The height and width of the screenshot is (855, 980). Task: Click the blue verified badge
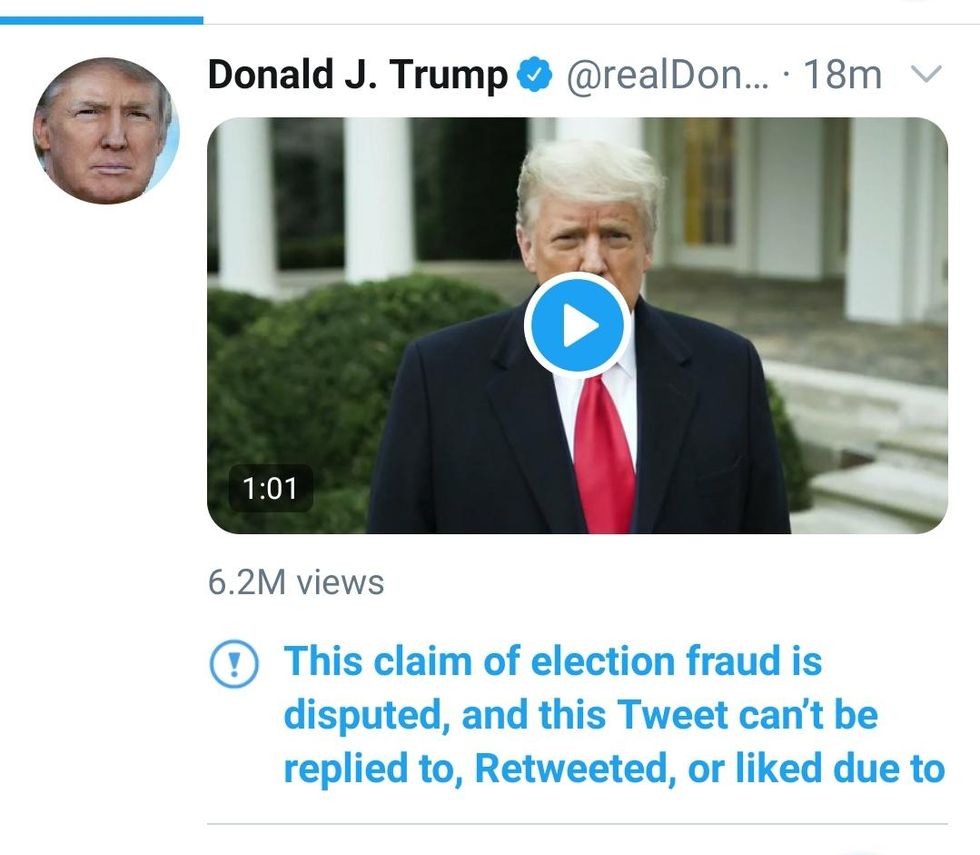click(x=535, y=75)
